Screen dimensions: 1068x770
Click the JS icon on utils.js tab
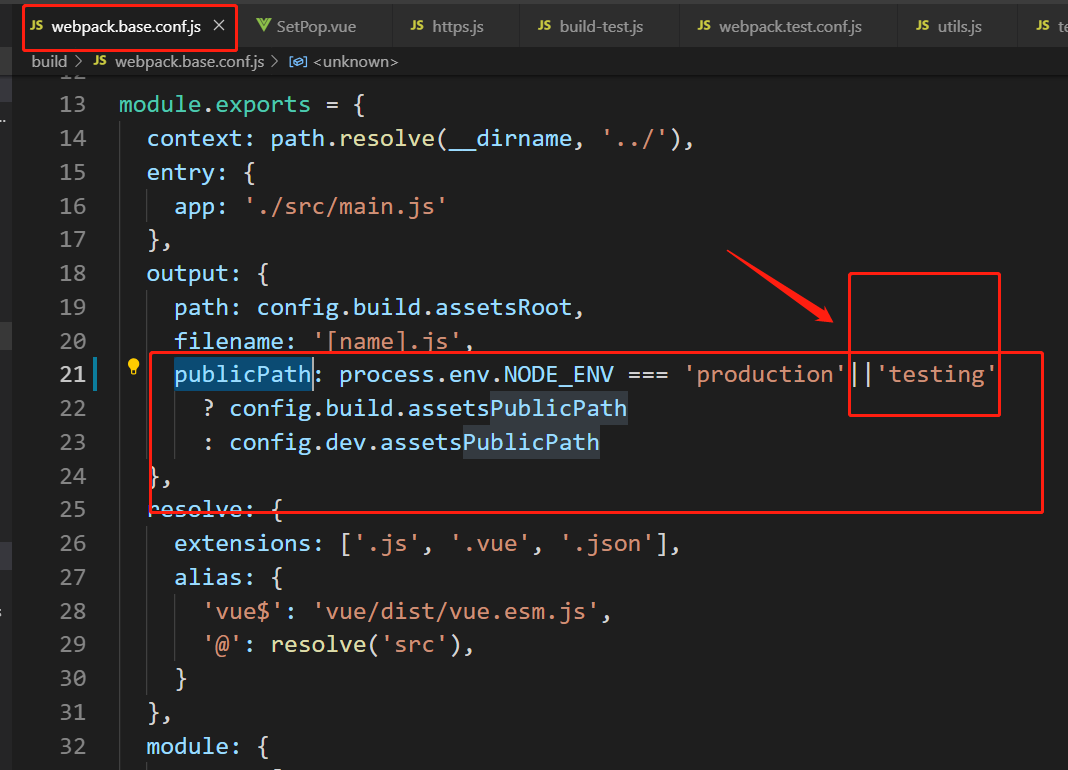(x=922, y=26)
